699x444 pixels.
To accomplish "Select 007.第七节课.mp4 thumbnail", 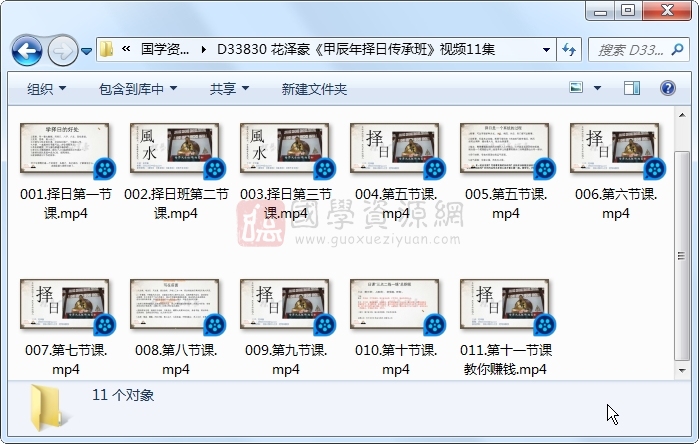I will click(65, 304).
